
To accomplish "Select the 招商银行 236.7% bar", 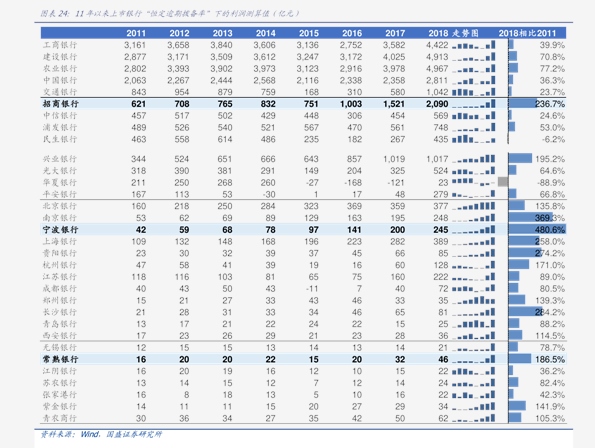I will pyautogui.click(x=523, y=104).
